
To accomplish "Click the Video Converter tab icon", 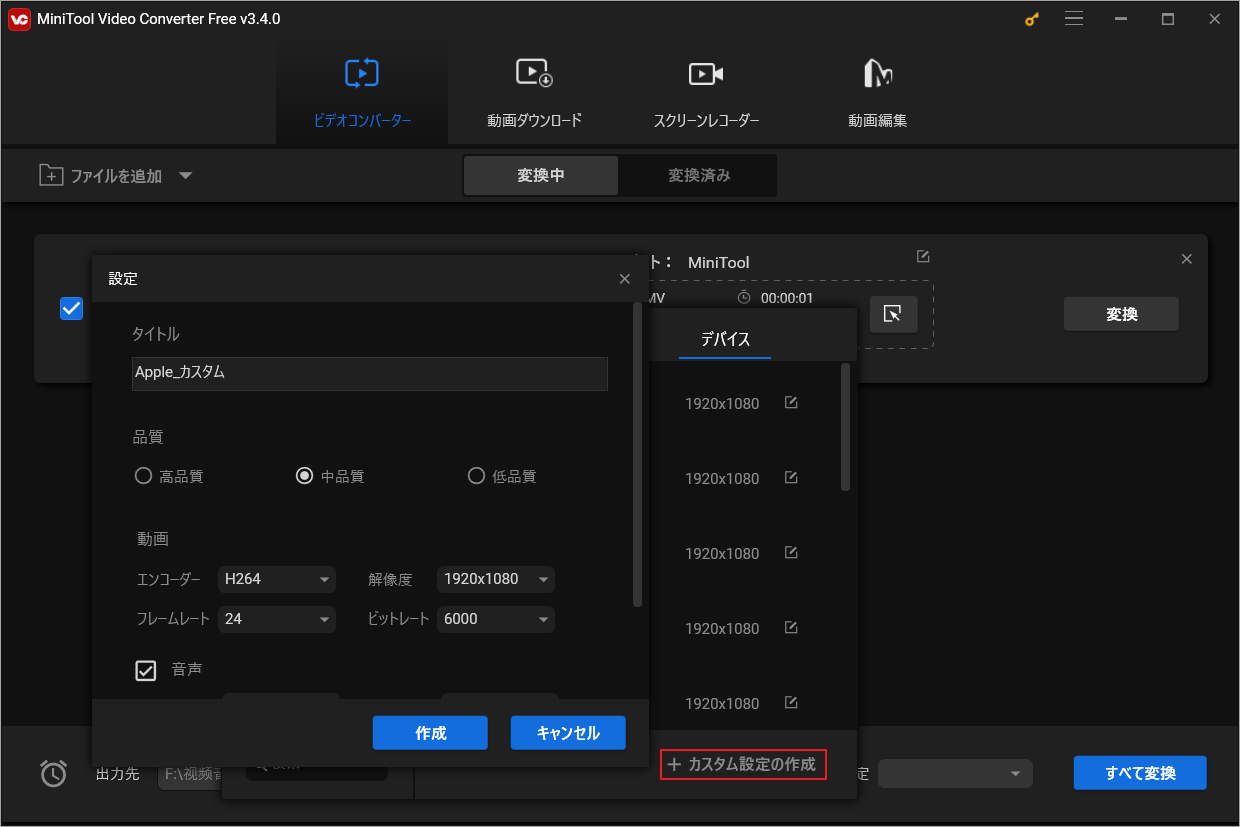I will pyautogui.click(x=362, y=73).
